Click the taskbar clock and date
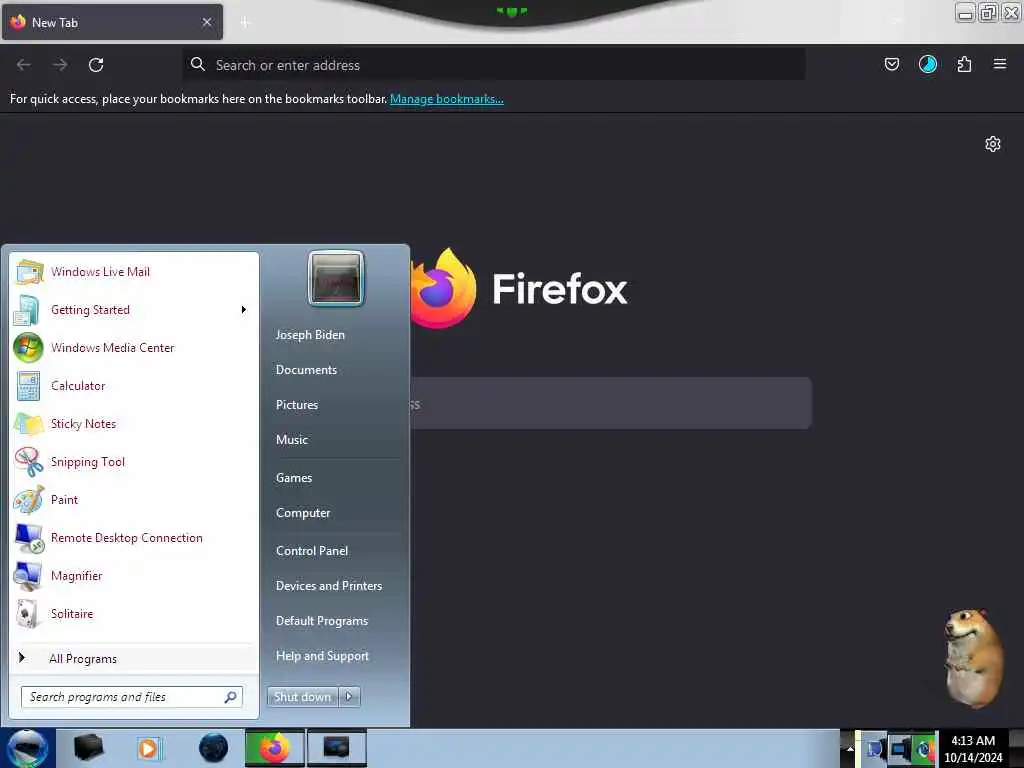Viewport: 1024px width, 768px height. [972, 748]
